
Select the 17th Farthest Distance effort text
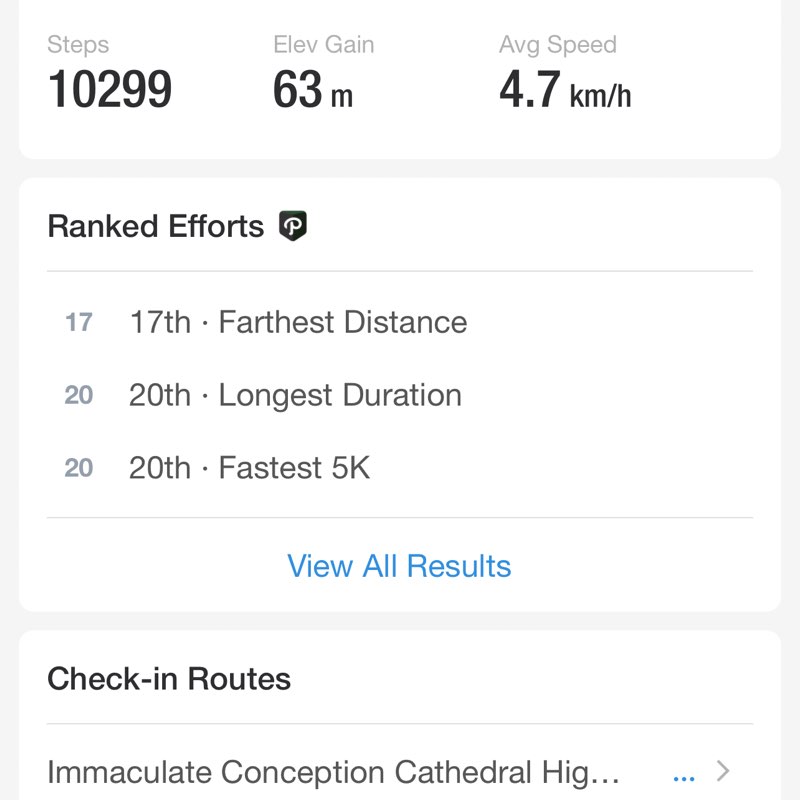298,322
